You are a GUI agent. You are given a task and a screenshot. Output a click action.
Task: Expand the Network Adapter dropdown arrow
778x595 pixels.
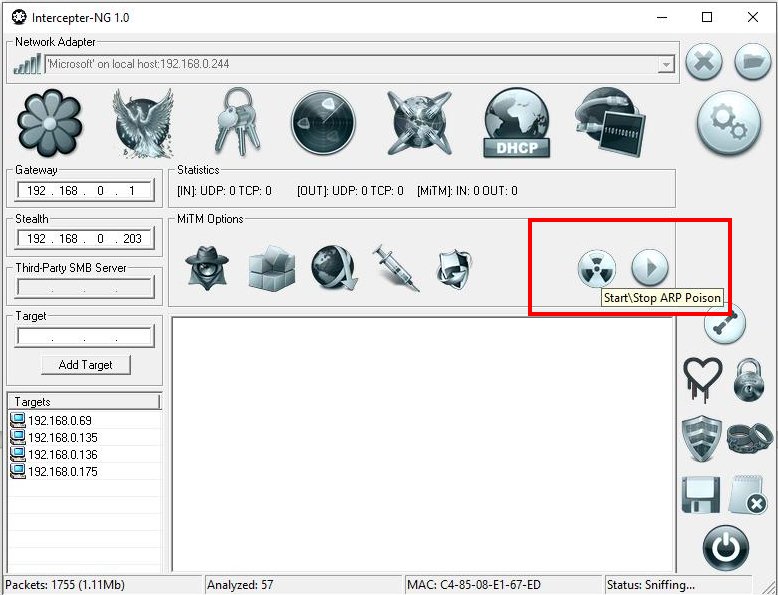point(666,65)
